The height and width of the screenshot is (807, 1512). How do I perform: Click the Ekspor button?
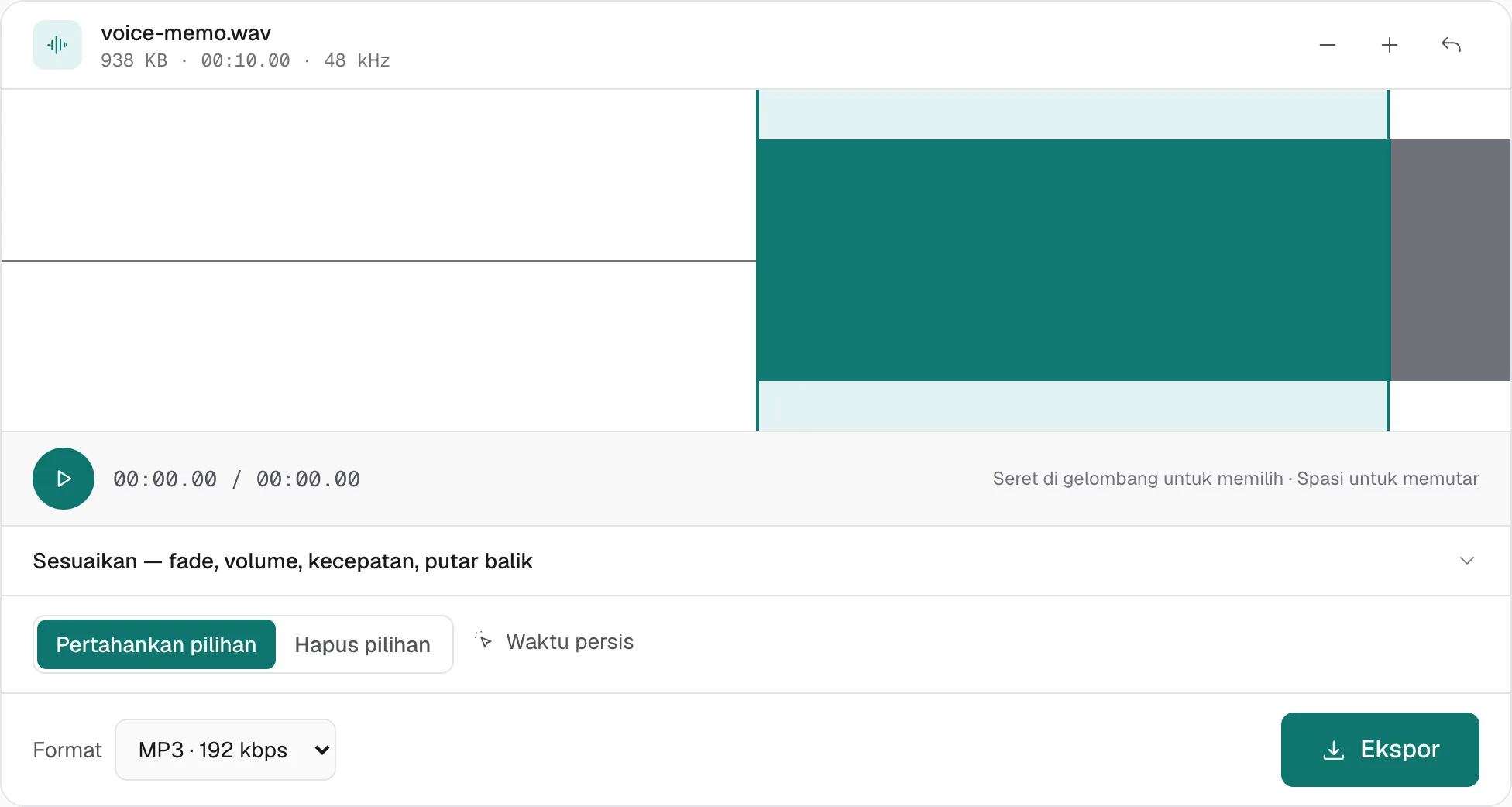pyautogui.click(x=1380, y=750)
